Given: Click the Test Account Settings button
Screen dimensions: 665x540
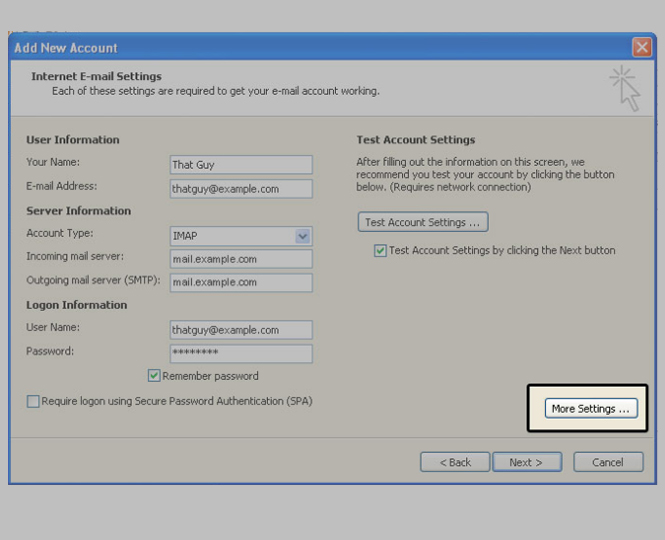Looking at the screenshot, I should 422,222.
